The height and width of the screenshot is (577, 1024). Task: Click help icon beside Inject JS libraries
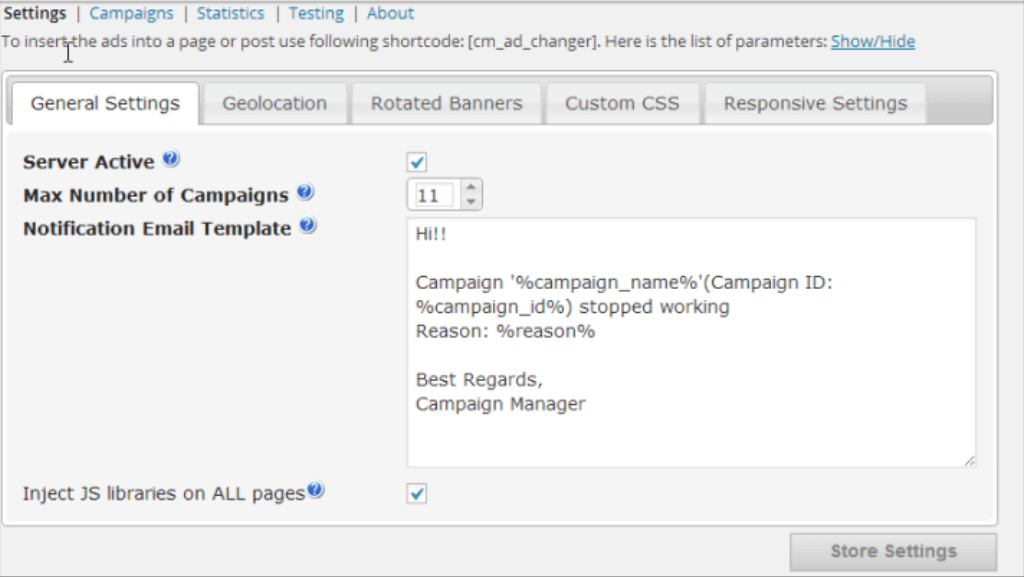tap(316, 491)
